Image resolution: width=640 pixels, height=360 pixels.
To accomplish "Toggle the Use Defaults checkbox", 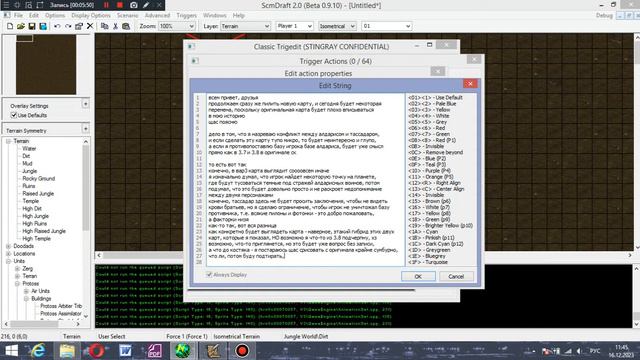I will [13, 115].
